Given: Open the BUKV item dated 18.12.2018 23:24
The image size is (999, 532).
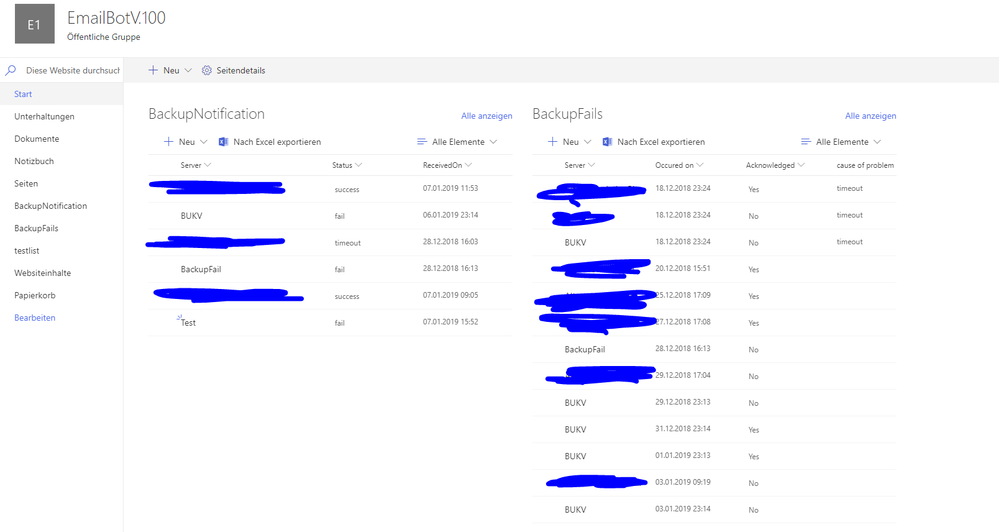Looking at the screenshot, I should (575, 242).
